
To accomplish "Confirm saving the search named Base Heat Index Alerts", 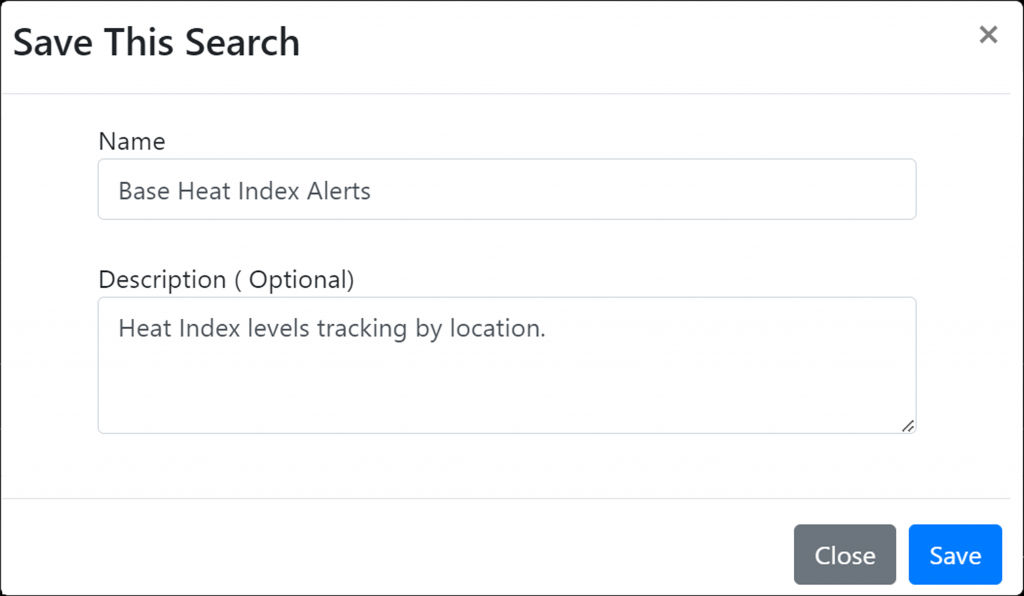I will [955, 555].
